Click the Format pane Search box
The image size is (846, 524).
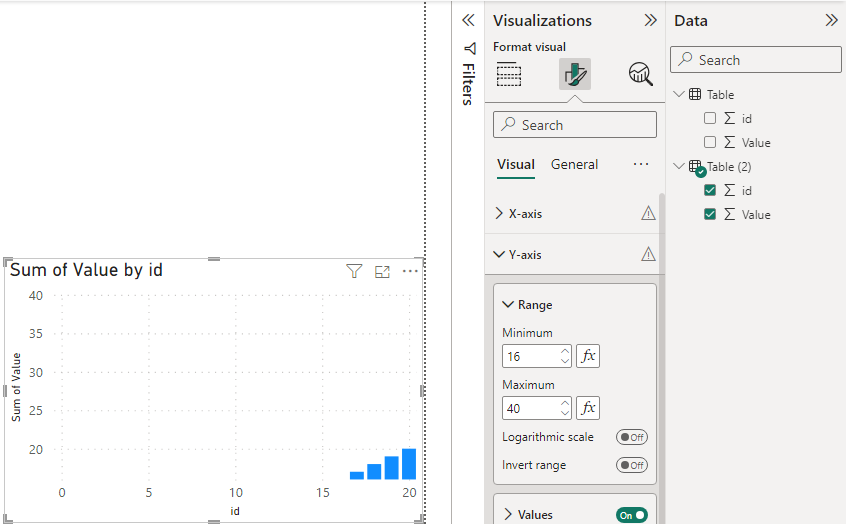[575, 125]
